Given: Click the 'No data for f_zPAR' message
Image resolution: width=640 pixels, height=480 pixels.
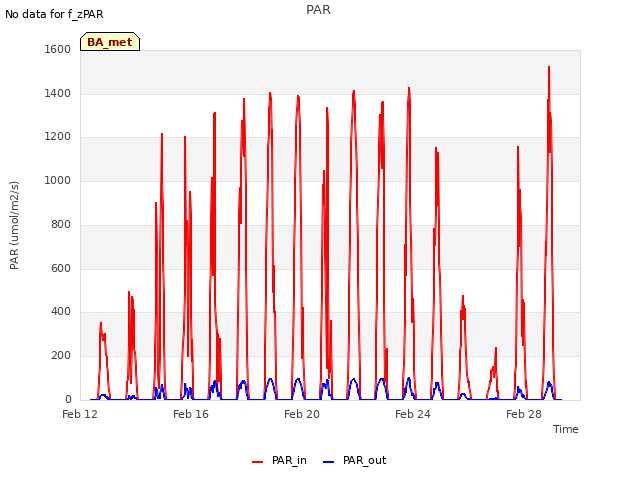Looking at the screenshot, I should coord(54,14).
